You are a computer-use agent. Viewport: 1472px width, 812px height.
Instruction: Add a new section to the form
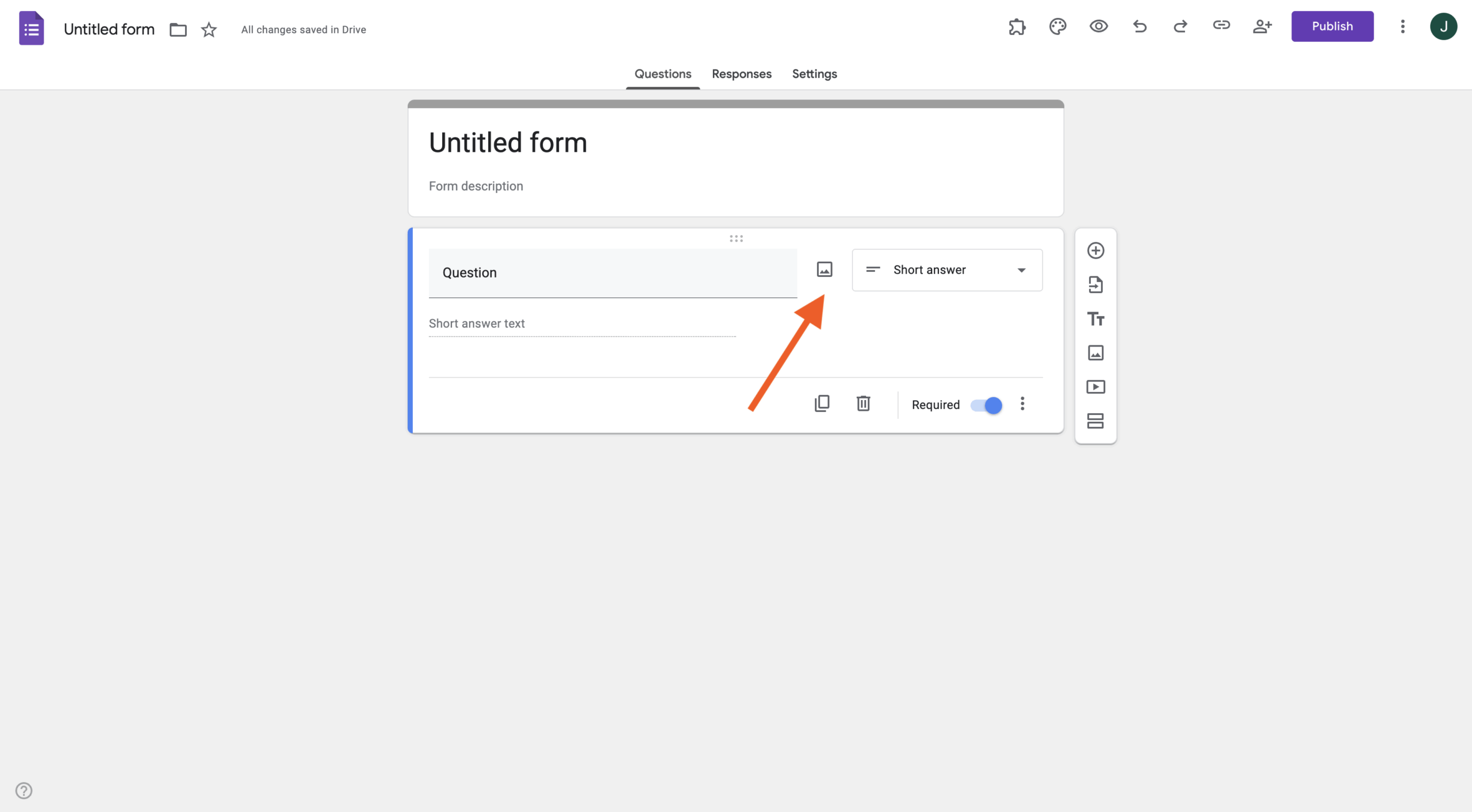(x=1095, y=421)
